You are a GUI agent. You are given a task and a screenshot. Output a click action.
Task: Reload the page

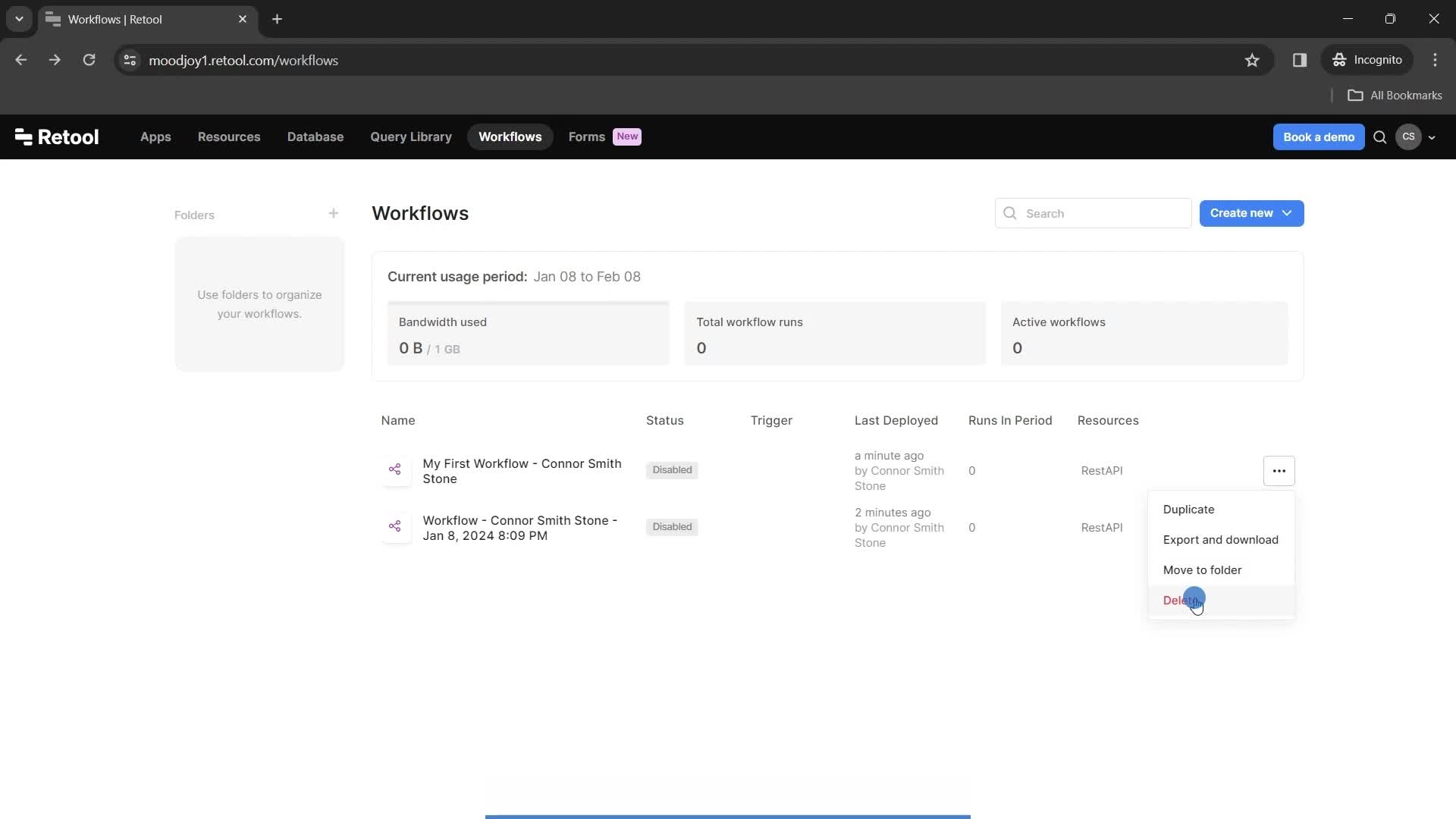coord(89,60)
